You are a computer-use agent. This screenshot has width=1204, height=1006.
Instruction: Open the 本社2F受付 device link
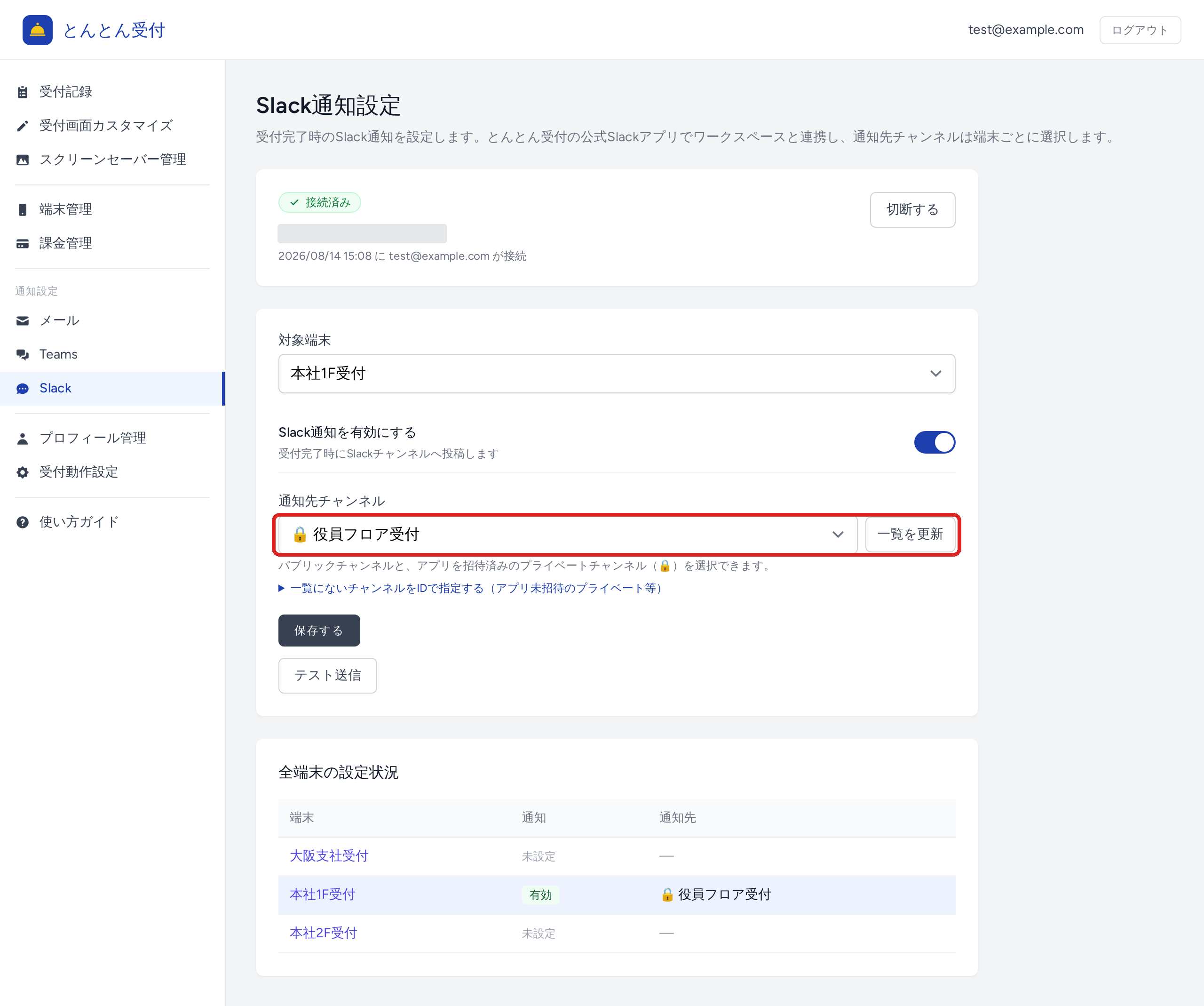tap(324, 933)
